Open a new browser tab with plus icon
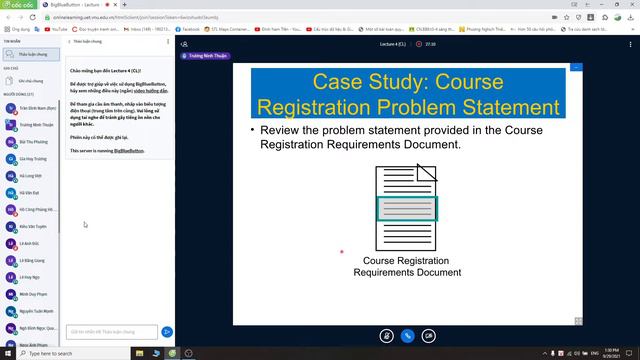640x360 pixels. [x=124, y=4]
